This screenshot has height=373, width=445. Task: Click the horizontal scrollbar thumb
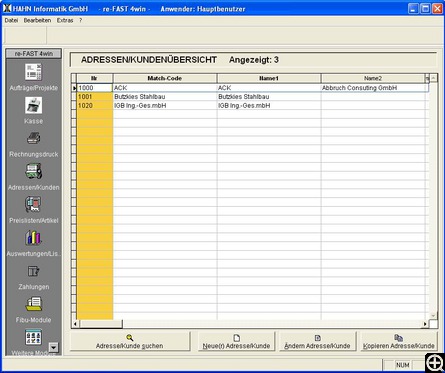pos(101,324)
